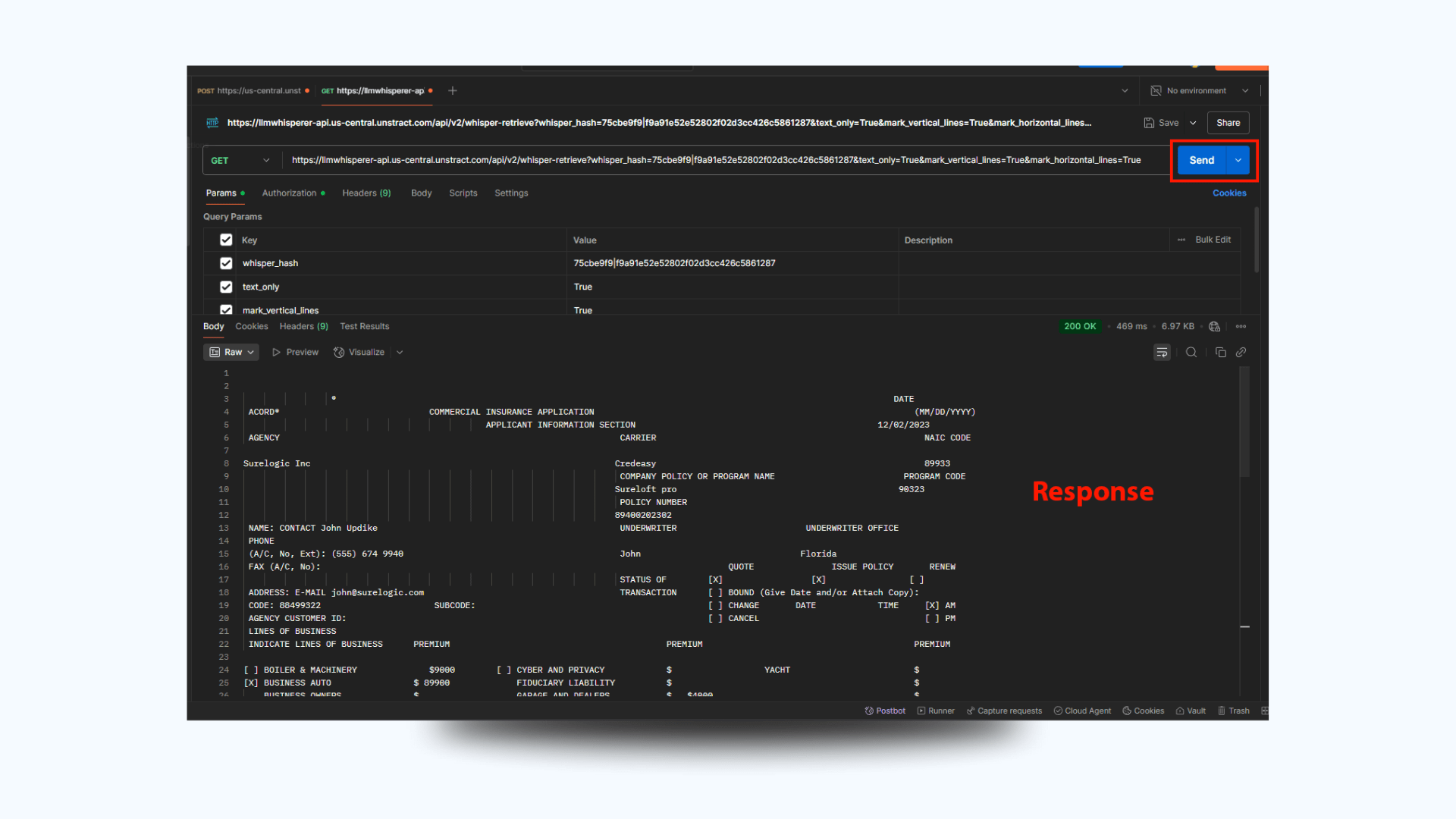Open the Vault from the status bar
Viewport: 1456px width, 819px height.
point(1190,711)
